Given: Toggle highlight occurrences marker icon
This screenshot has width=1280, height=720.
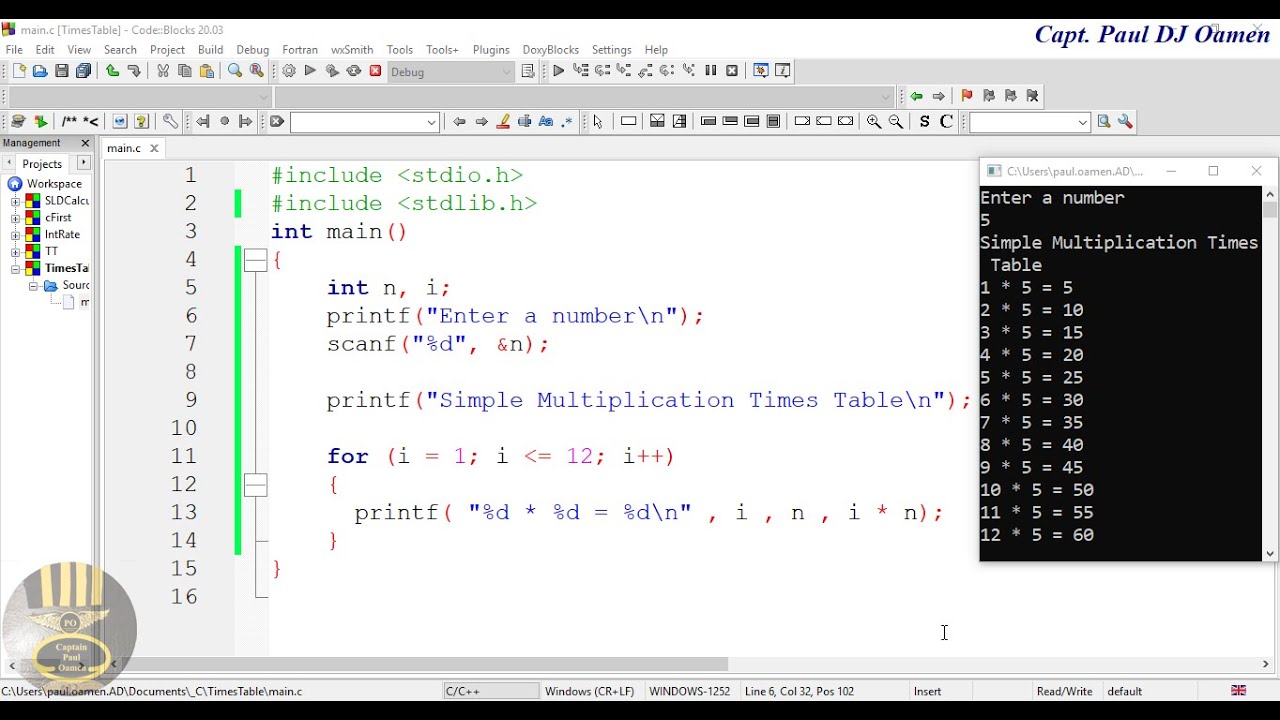Looking at the screenshot, I should 503,121.
